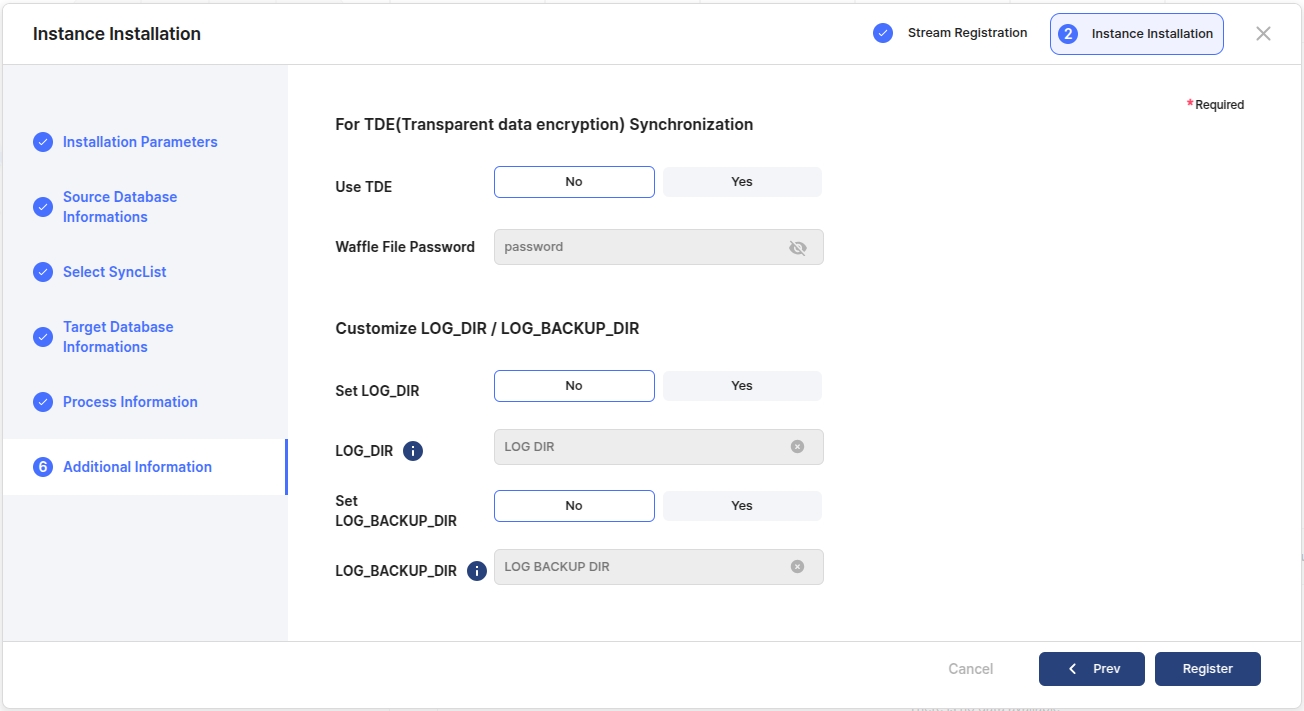
Task: Click the Process Information checkmark icon
Action: [43, 402]
